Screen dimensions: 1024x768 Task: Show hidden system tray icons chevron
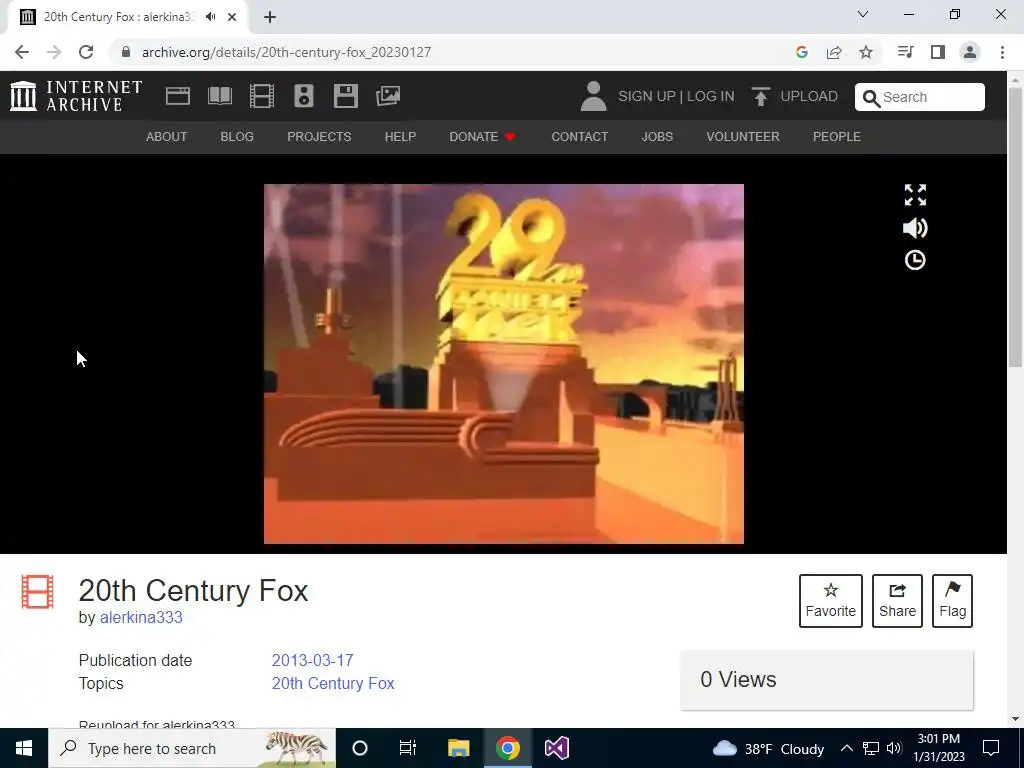[846, 748]
